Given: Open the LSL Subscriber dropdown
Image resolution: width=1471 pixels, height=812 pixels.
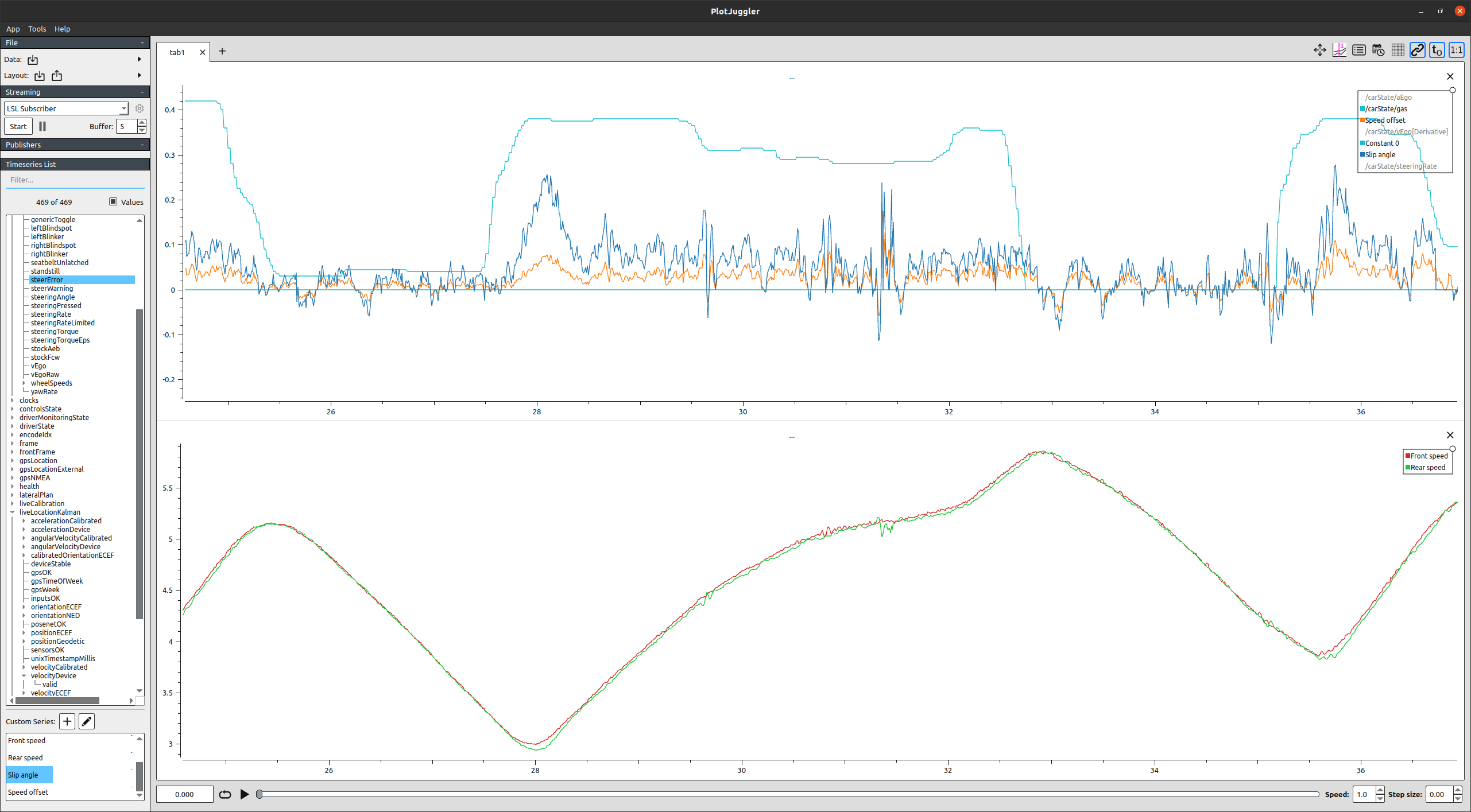Looking at the screenshot, I should (x=123, y=108).
